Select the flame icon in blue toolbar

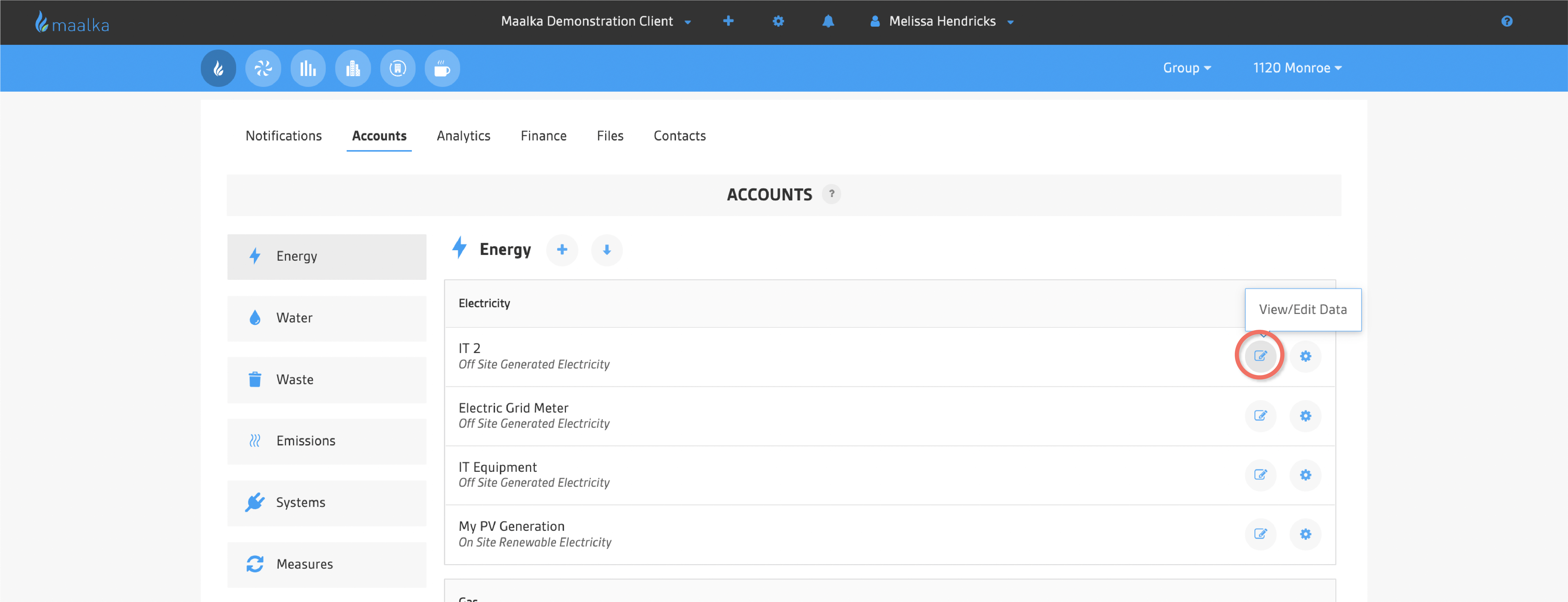pos(218,68)
